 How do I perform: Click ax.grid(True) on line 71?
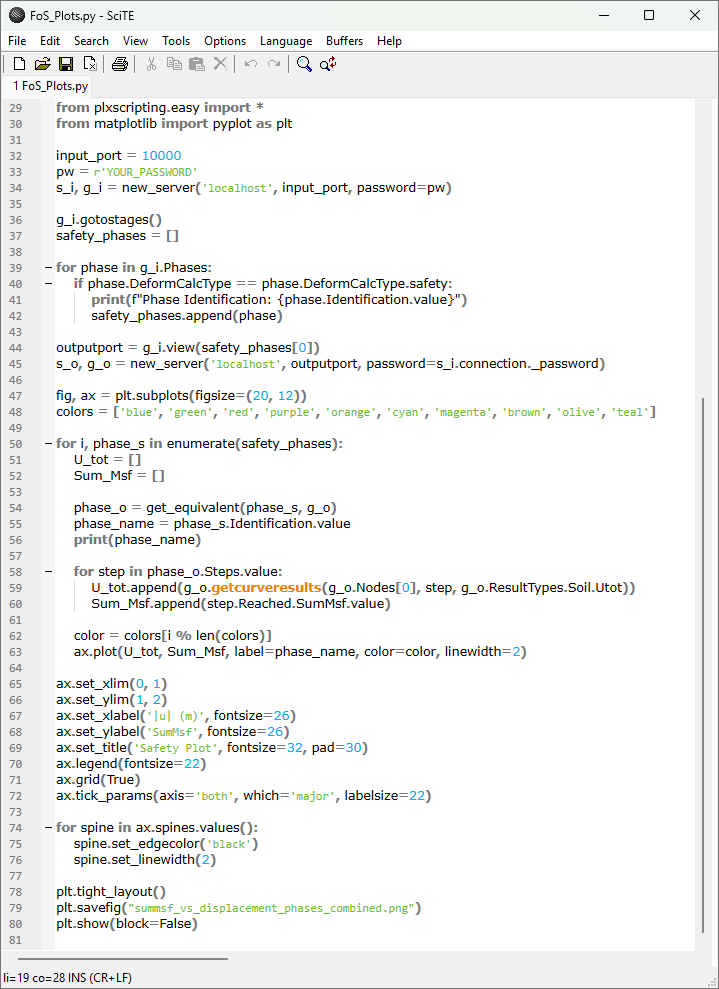(x=98, y=780)
